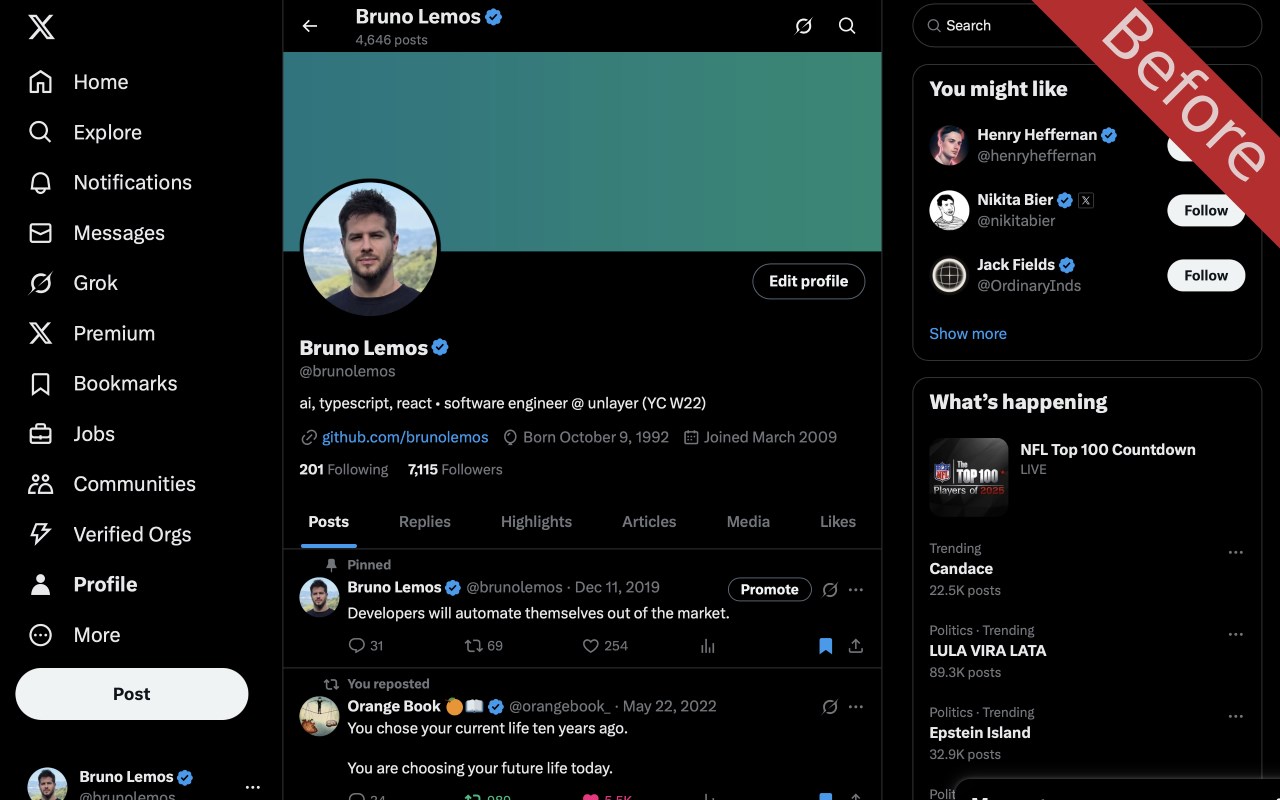This screenshot has height=800, width=1280.
Task: Click the X logo in sidebar
Action: click(41, 27)
